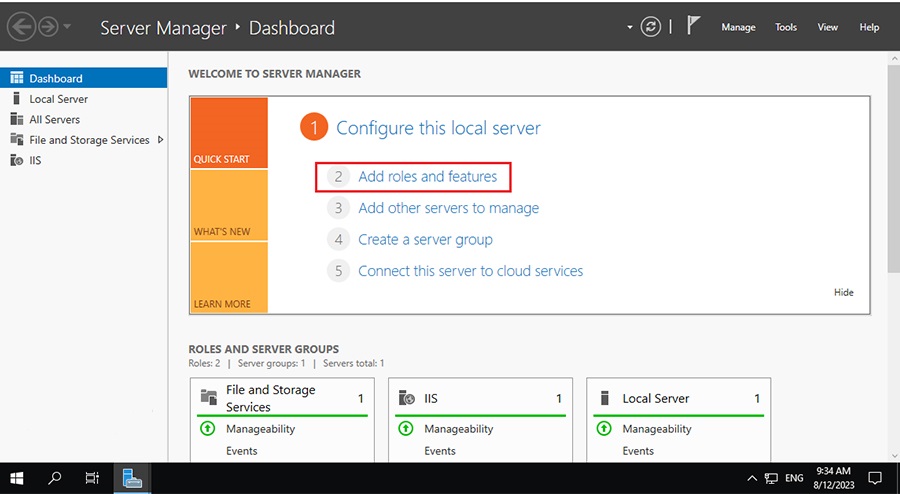Open dropdown arrow beside refresh icon

click(630, 27)
